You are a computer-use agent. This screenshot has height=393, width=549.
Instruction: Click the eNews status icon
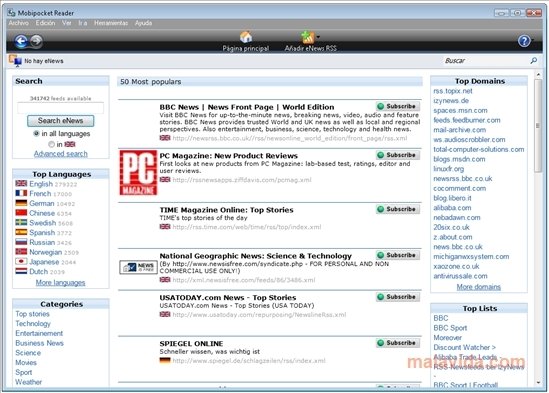15,61
